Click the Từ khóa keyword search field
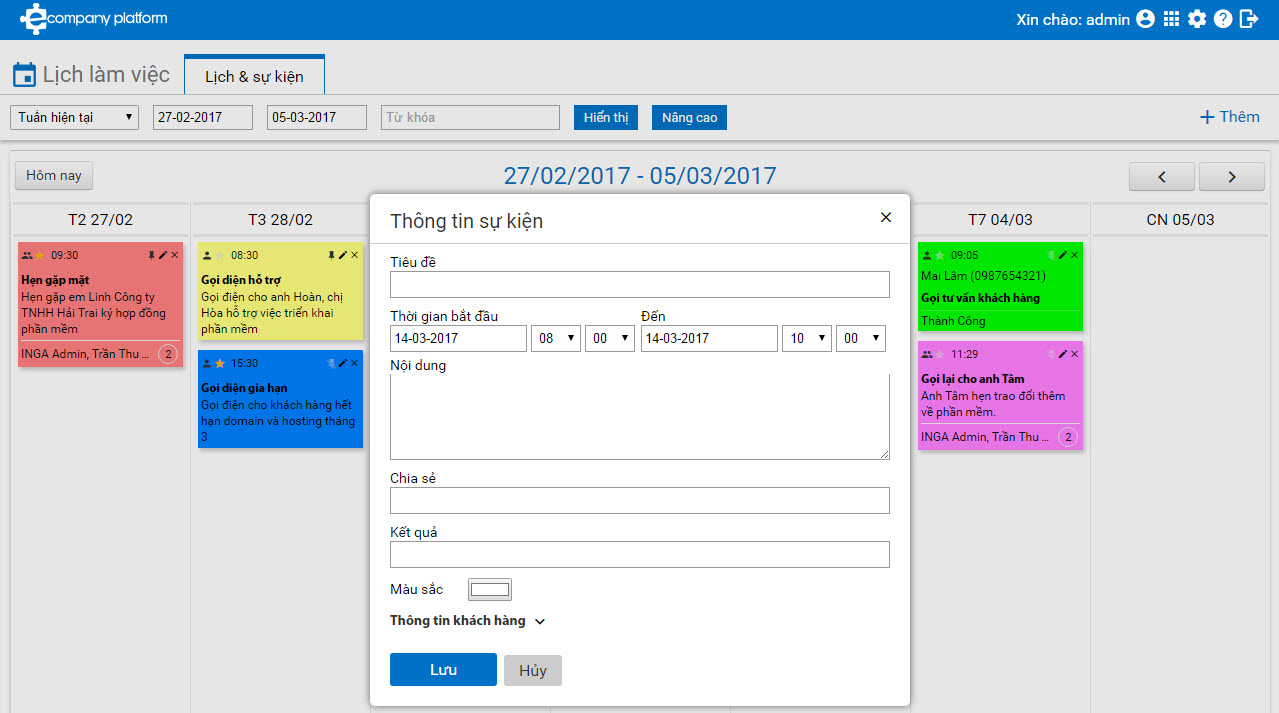This screenshot has width=1279, height=713. tap(470, 117)
